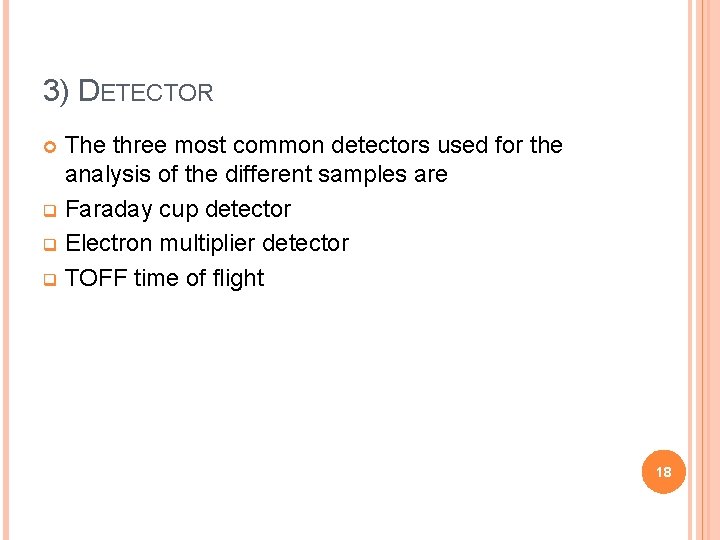
Task: Click the 'Electron multiplier detector' text line
Action: point(207,244)
